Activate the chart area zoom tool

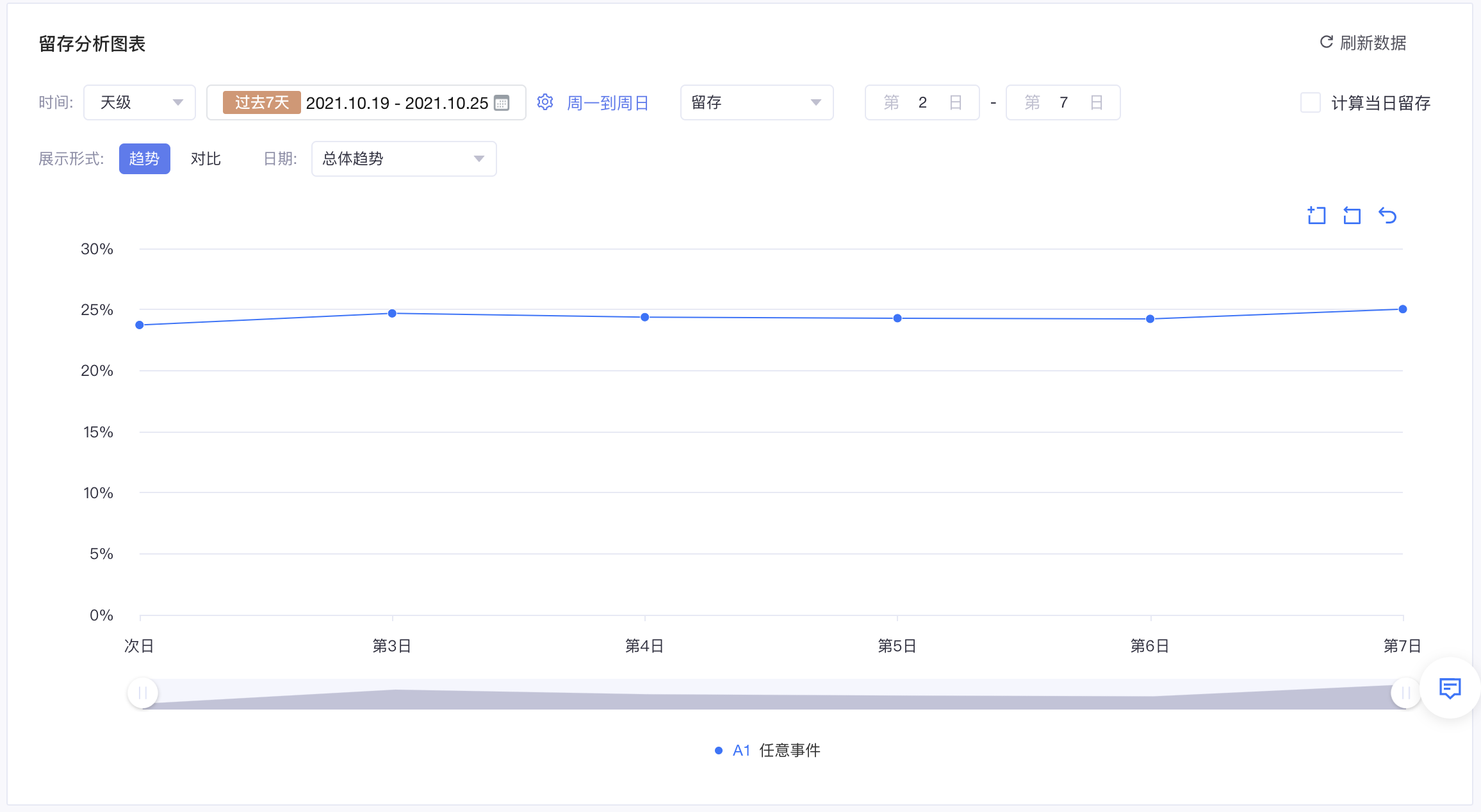click(1316, 215)
